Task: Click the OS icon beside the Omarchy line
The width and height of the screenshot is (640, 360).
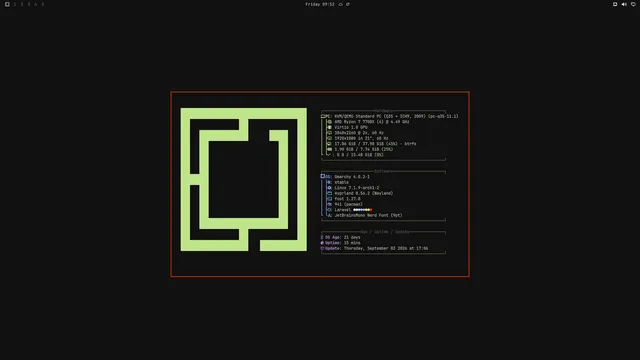Action: [x=323, y=176]
